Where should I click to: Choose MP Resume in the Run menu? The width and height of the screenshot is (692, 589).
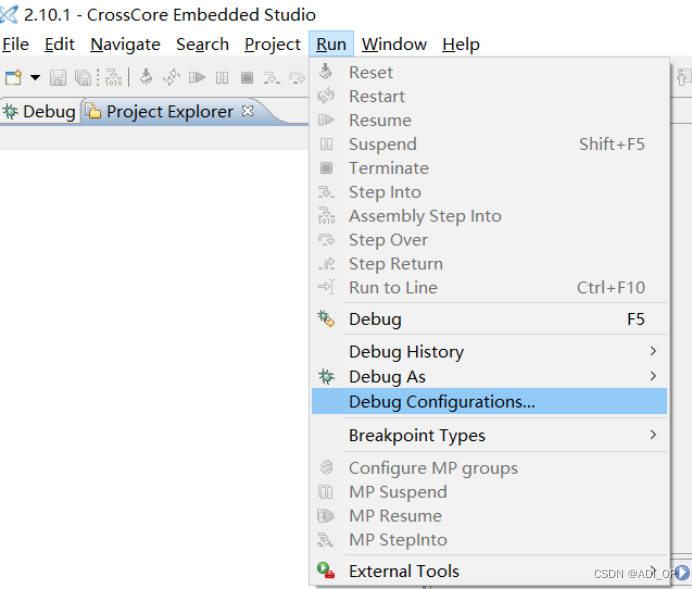pos(489,516)
